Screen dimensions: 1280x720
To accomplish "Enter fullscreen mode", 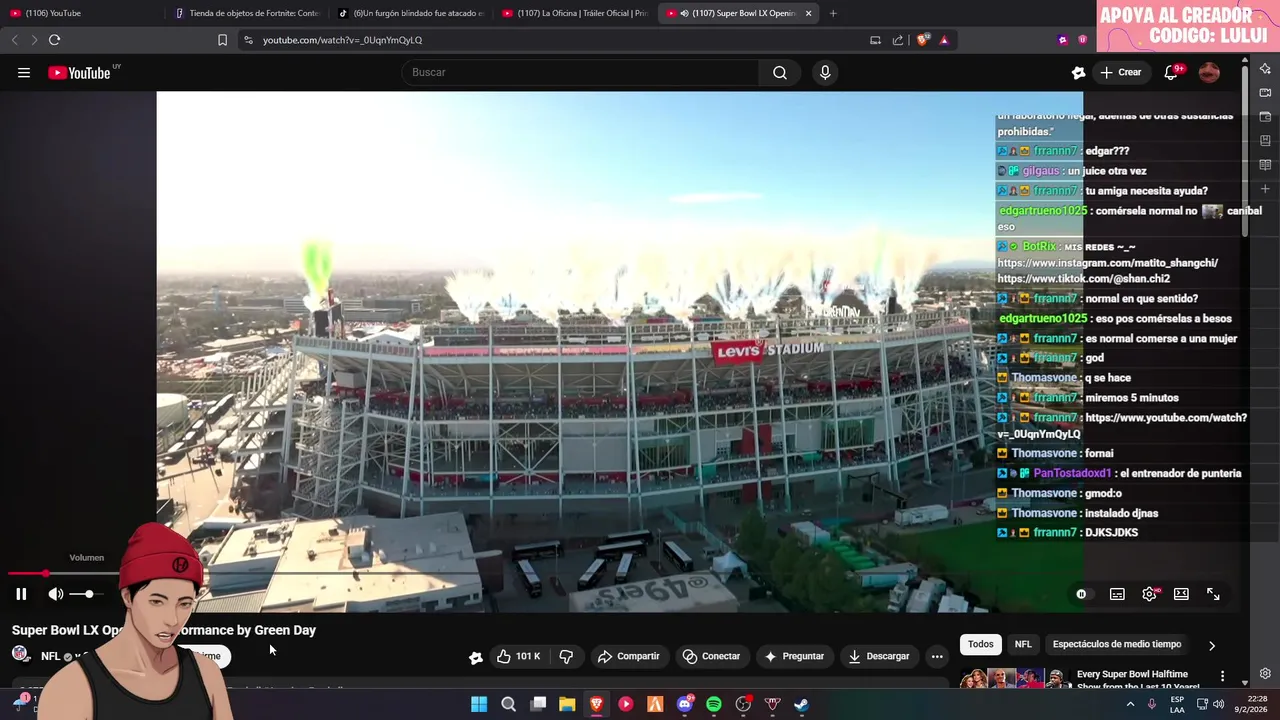I will 1213,594.
